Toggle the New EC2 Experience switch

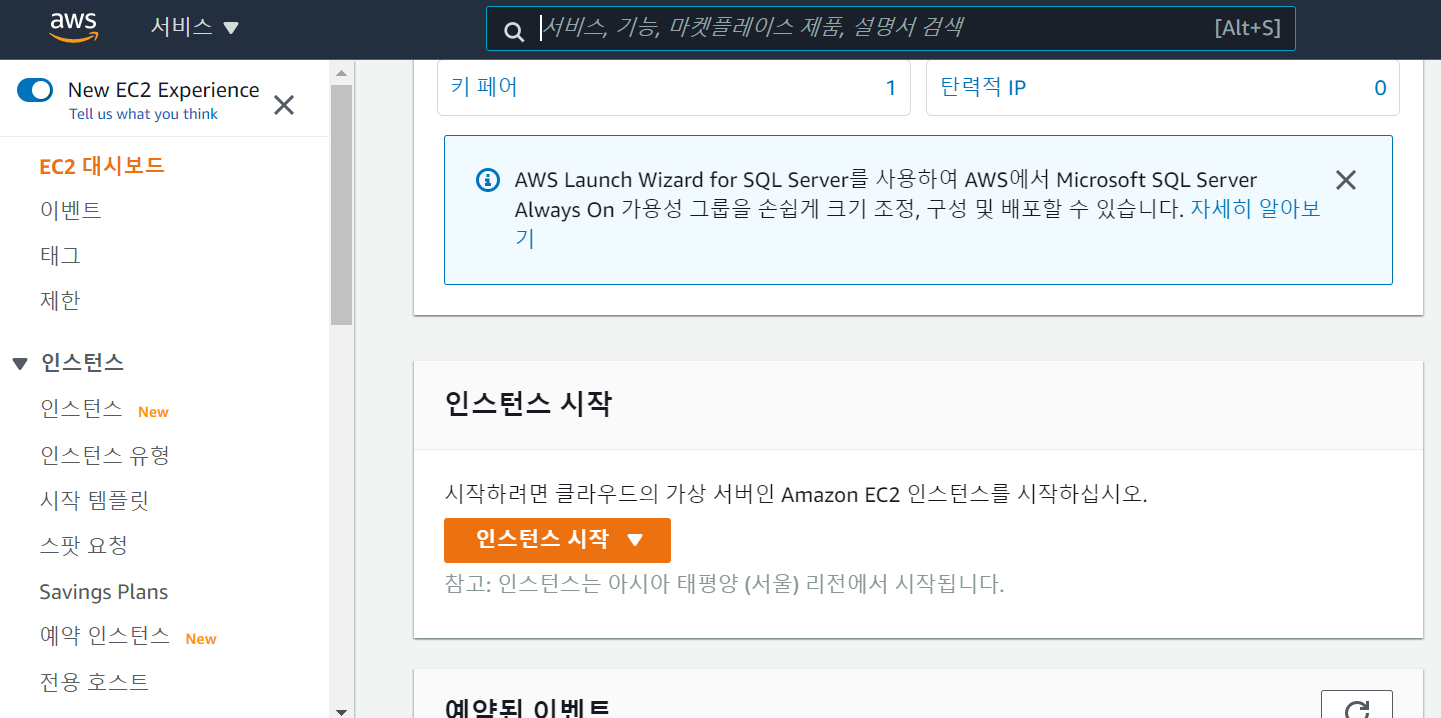[x=35, y=91]
